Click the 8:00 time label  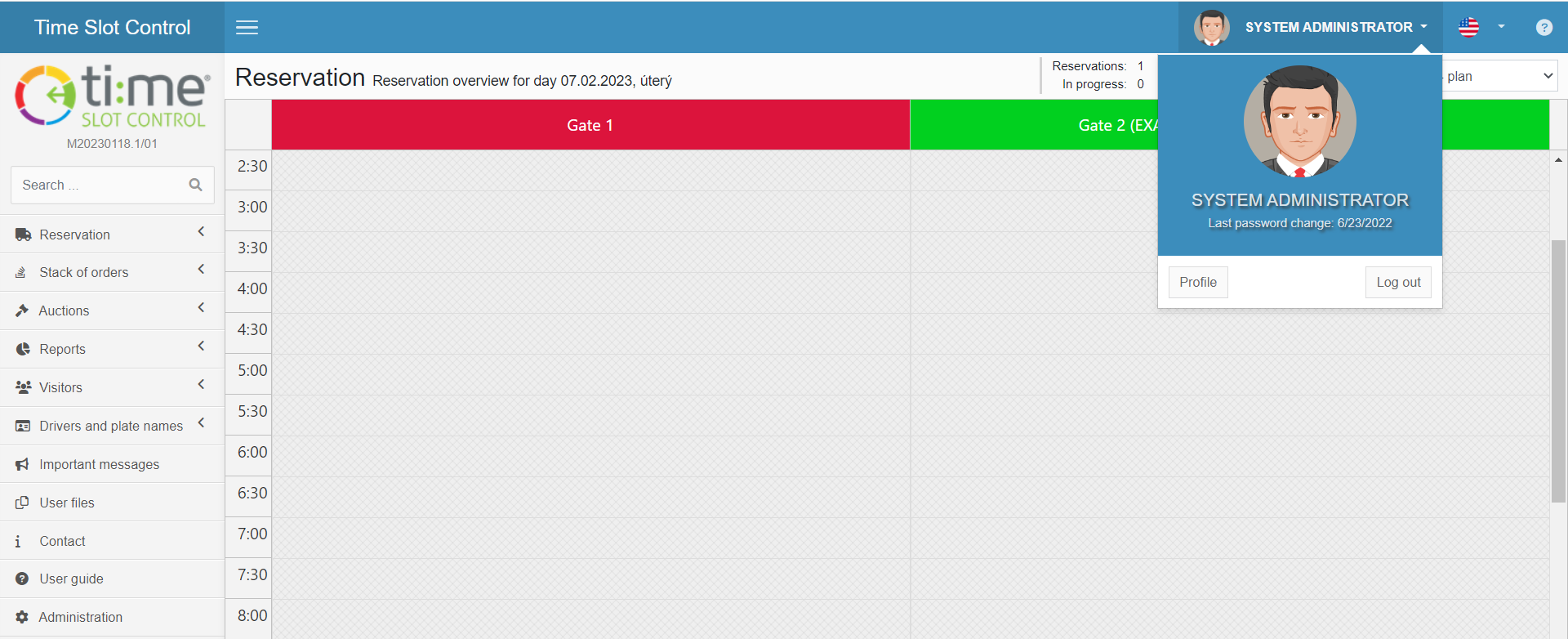point(252,615)
